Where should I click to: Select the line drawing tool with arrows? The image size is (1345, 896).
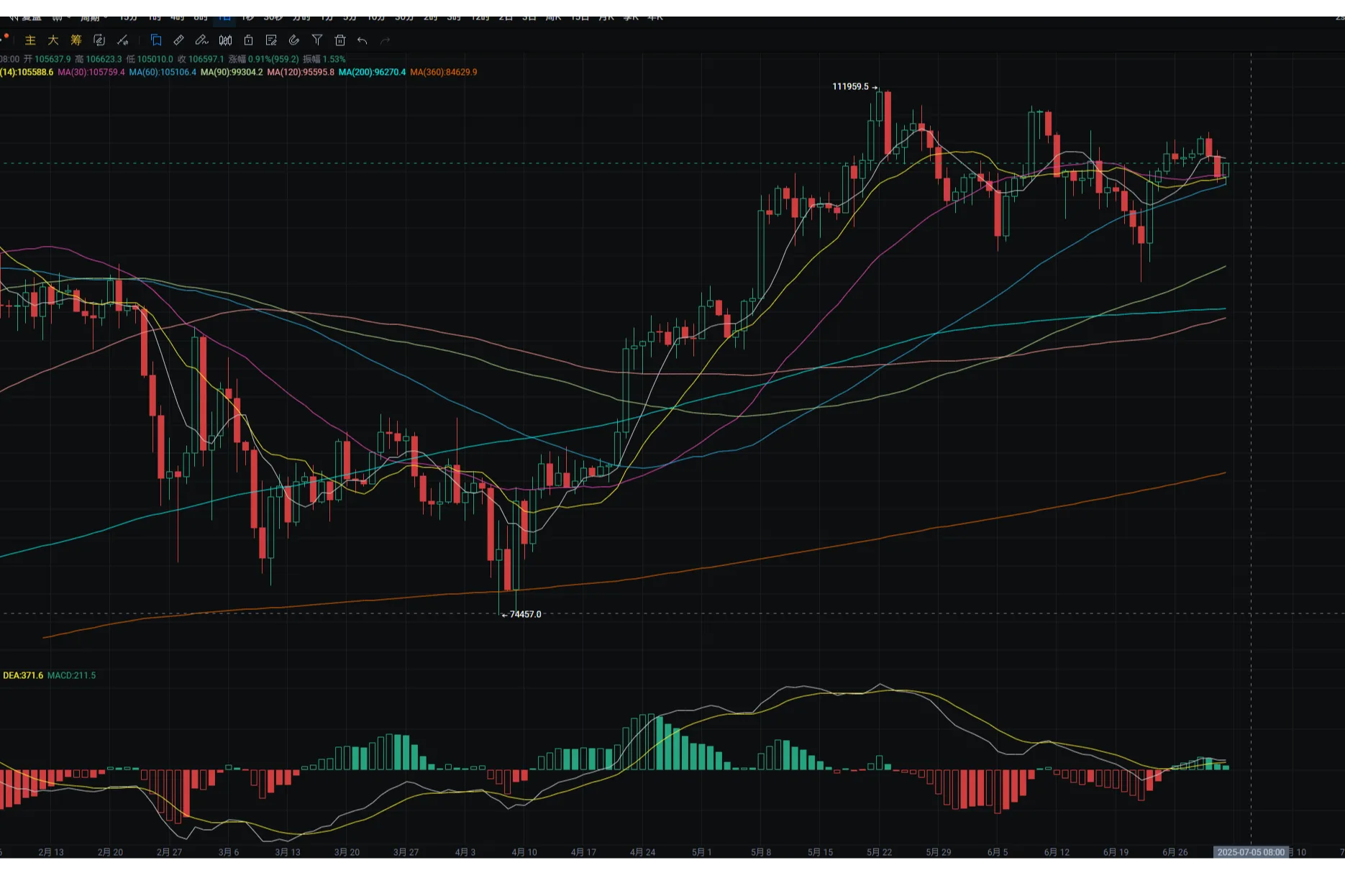coord(123,40)
